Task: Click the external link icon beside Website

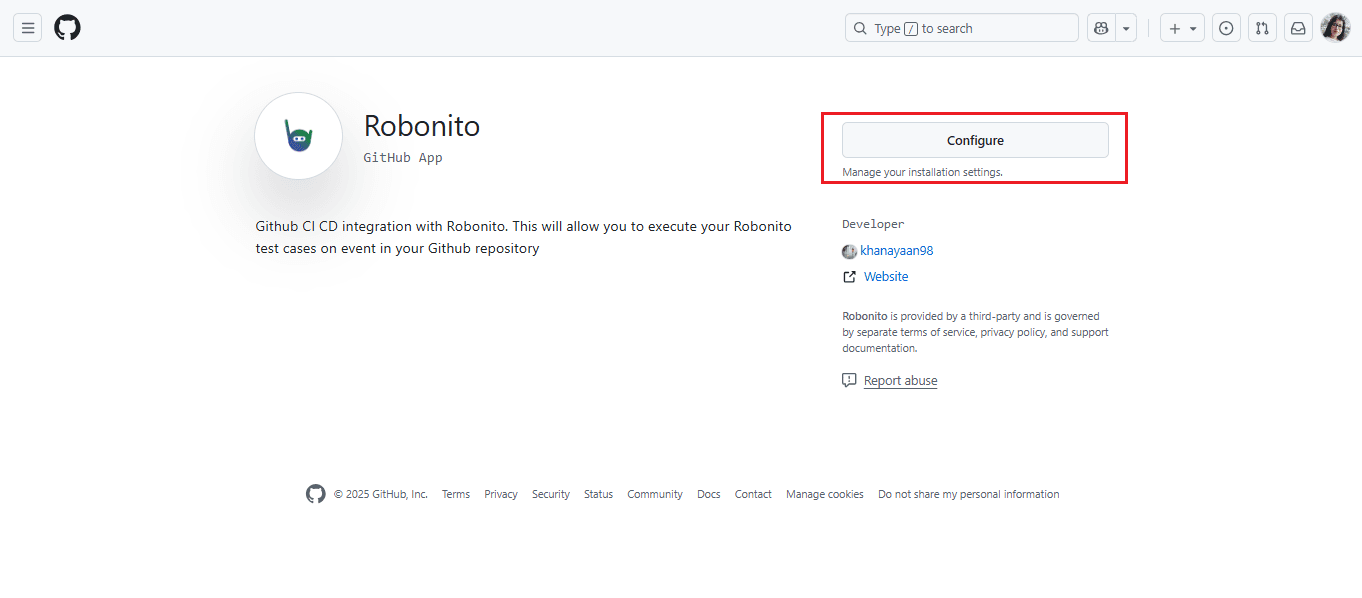Action: (849, 277)
